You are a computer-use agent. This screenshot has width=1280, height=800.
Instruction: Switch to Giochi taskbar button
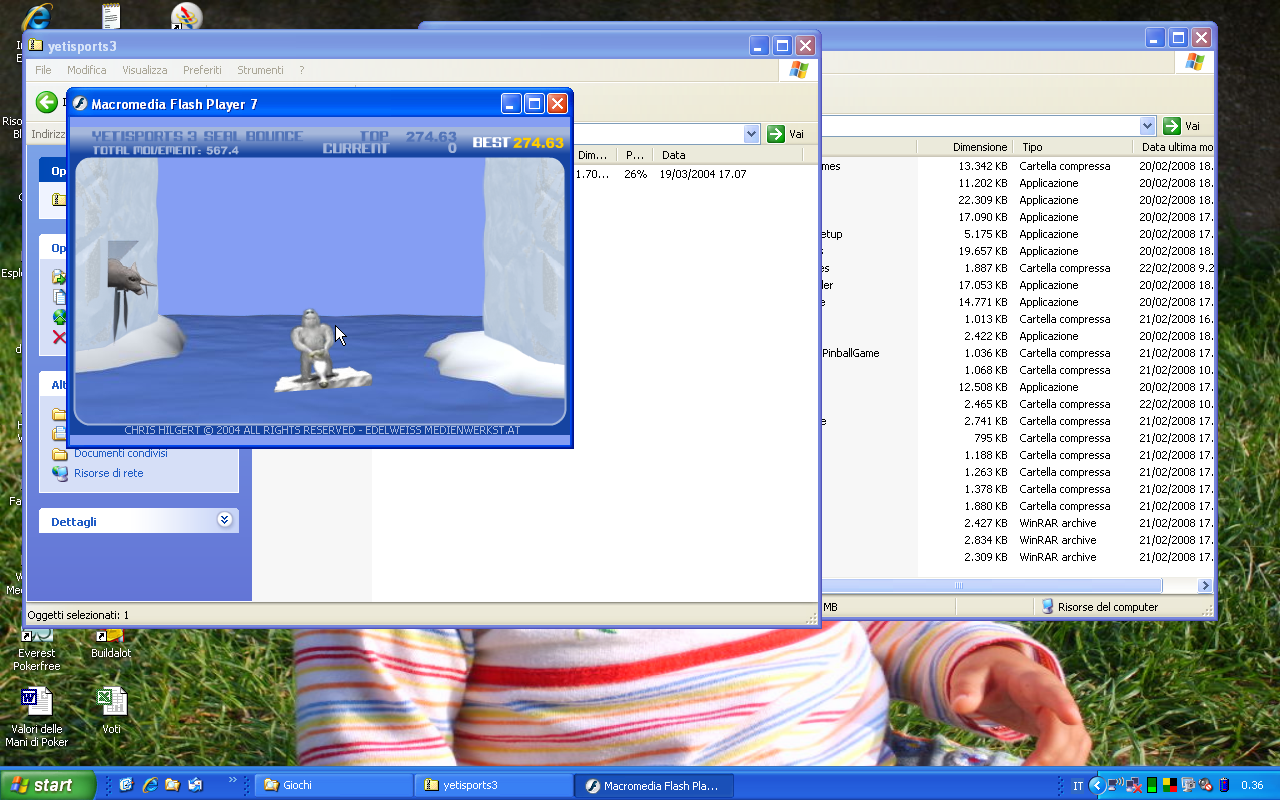click(333, 786)
